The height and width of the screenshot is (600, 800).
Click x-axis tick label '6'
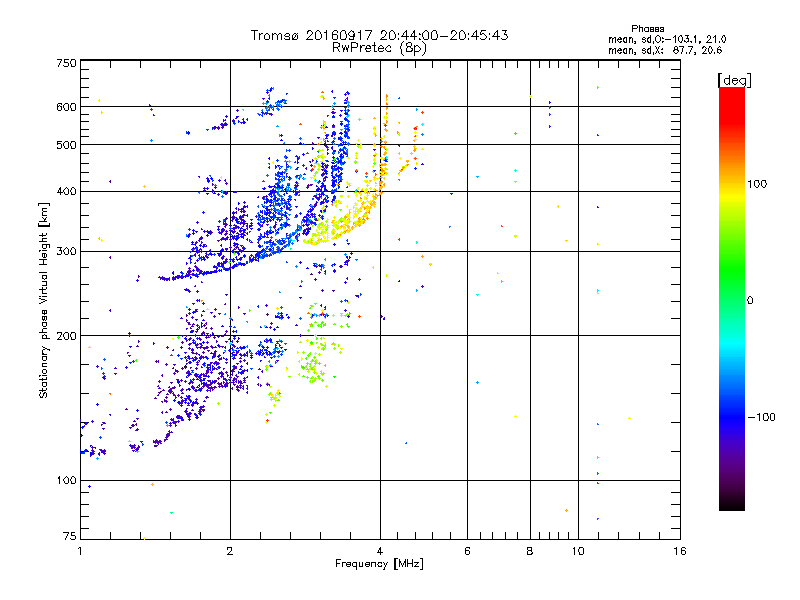tap(467, 551)
